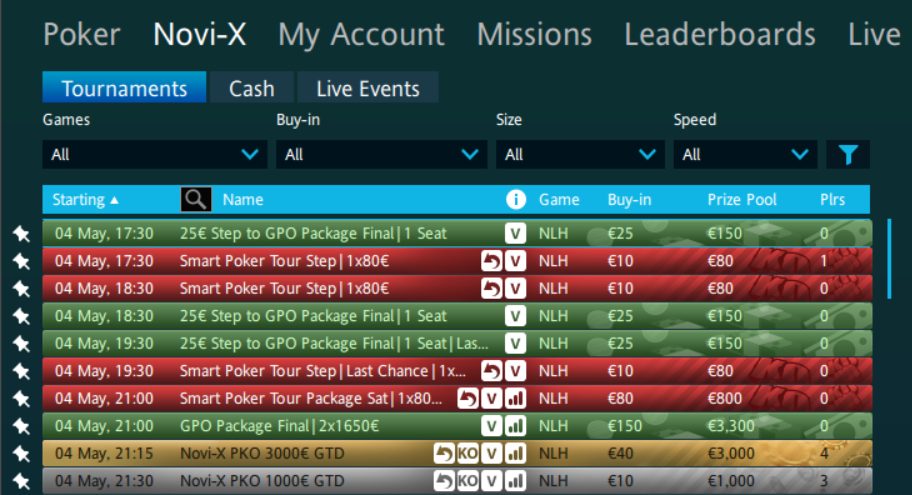Click the KO badge on Novi-X PKO 3000€ GTD
The image size is (912, 495).
pyautogui.click(x=468, y=453)
